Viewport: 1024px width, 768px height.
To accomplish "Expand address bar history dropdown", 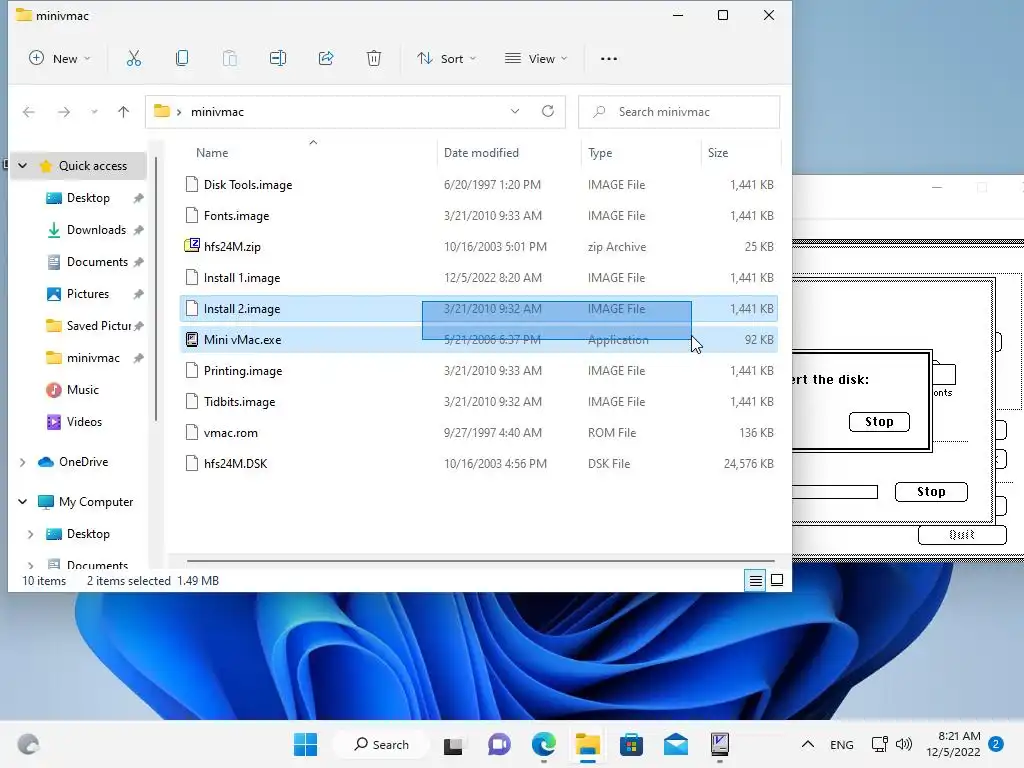I will 515,111.
